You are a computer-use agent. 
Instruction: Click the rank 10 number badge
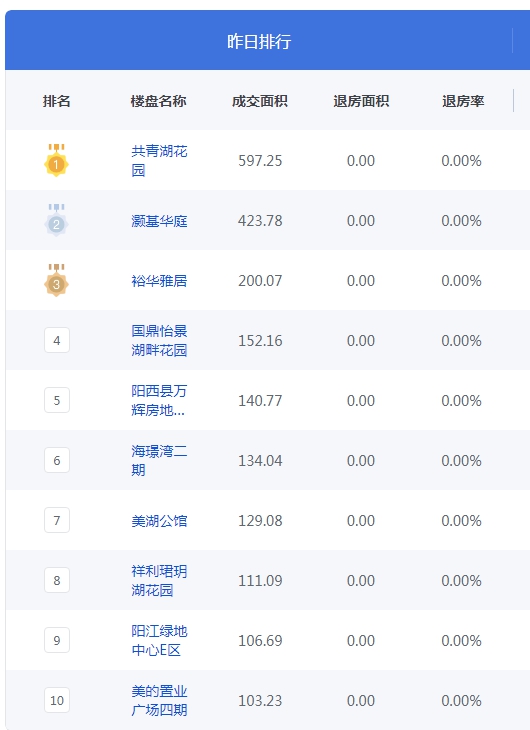point(57,700)
